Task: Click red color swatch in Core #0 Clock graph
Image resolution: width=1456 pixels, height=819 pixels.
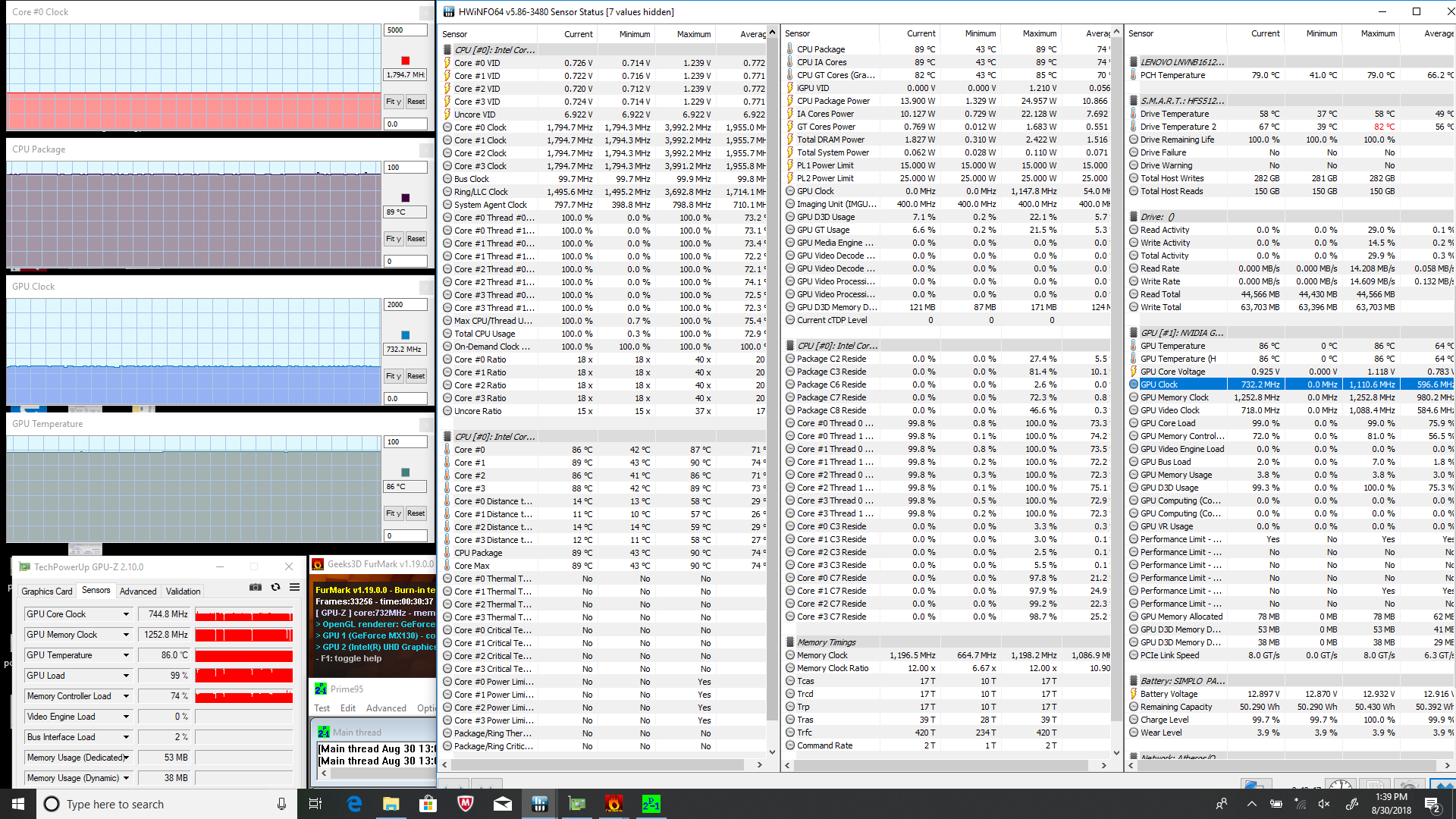Action: click(406, 61)
